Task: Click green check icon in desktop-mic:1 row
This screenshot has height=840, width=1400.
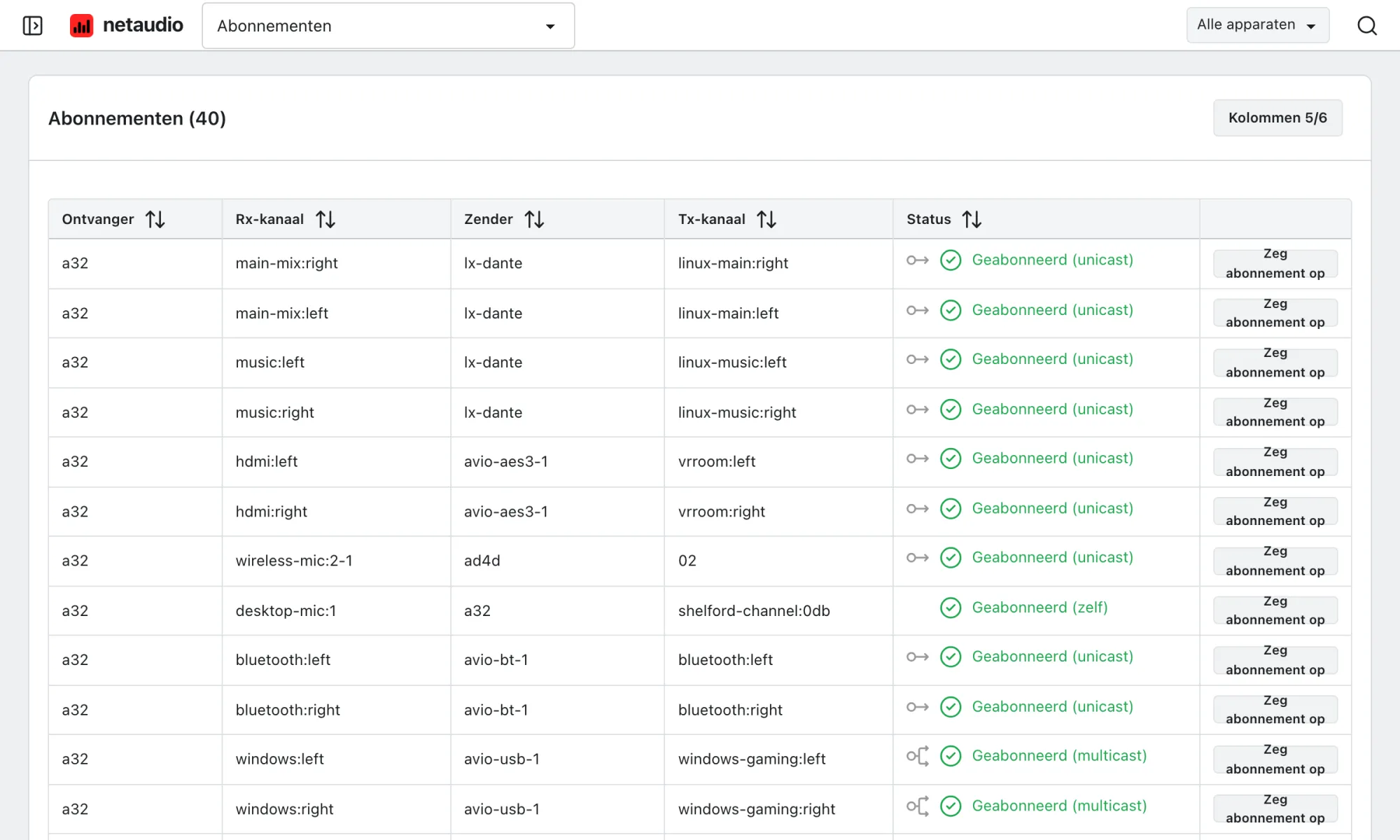Action: (951, 608)
